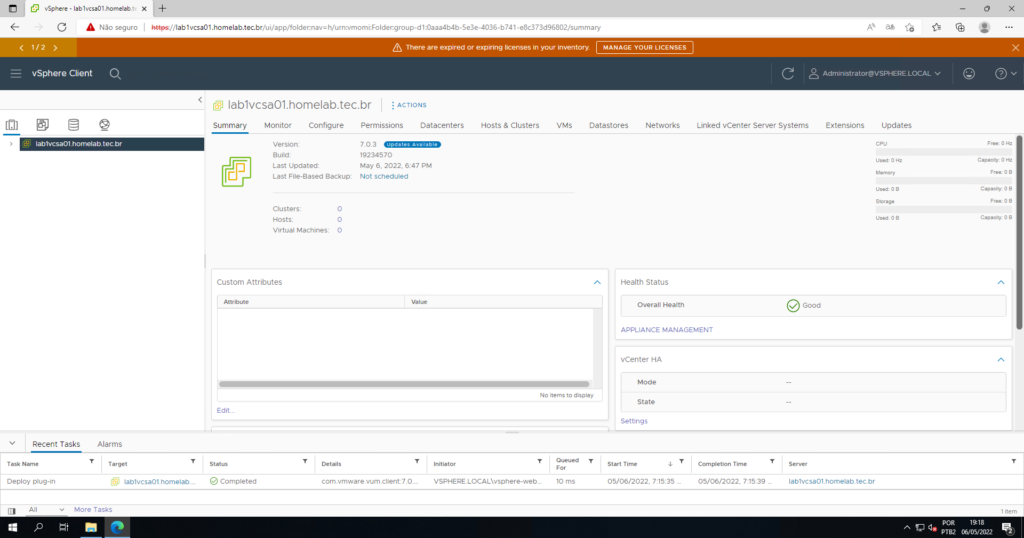Sort by Start Time column header
This screenshot has height=538, width=1024.
pos(622,464)
